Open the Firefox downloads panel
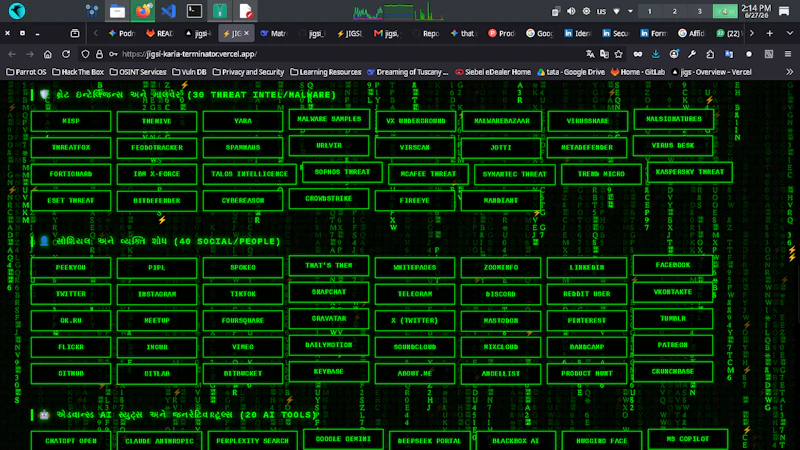 click(x=656, y=54)
